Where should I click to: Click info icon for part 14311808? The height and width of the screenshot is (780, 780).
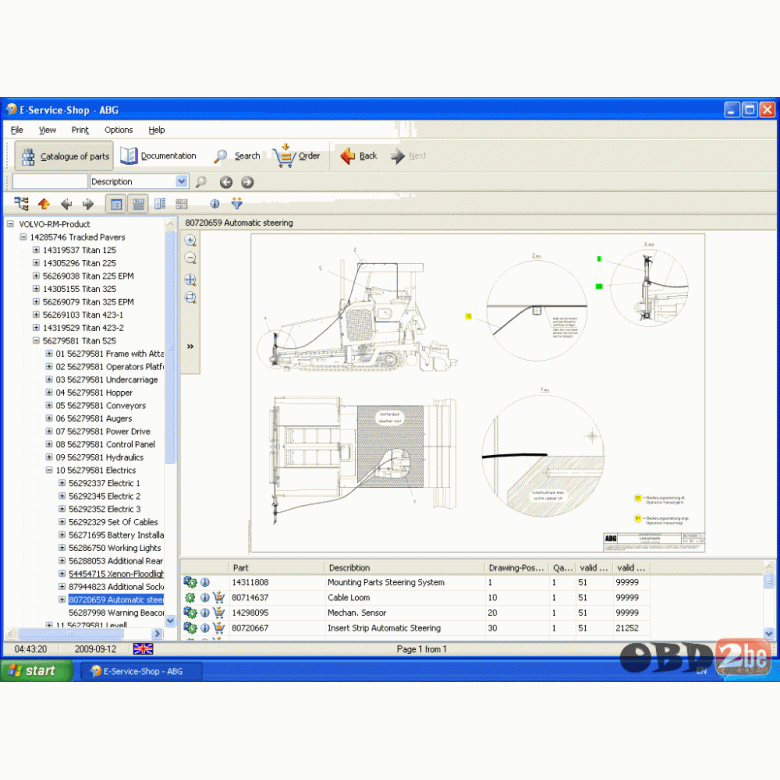[x=204, y=582]
